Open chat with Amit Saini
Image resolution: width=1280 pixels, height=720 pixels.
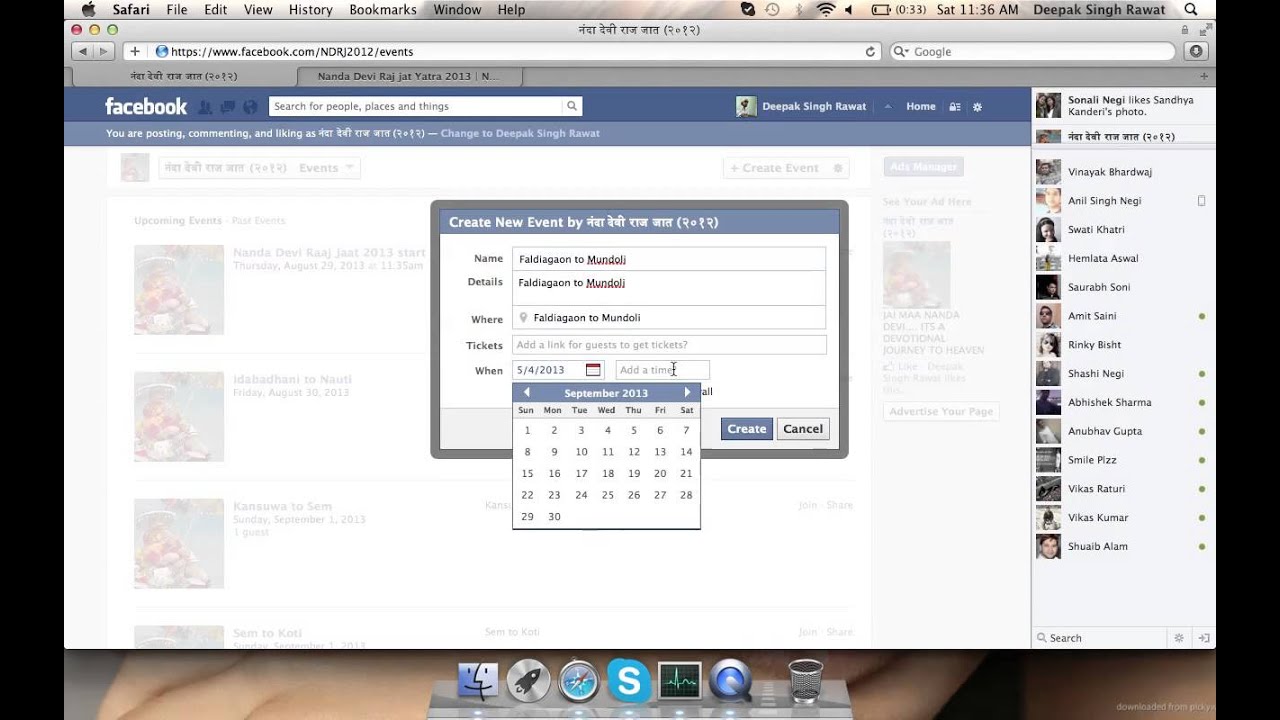pyautogui.click(x=1123, y=316)
